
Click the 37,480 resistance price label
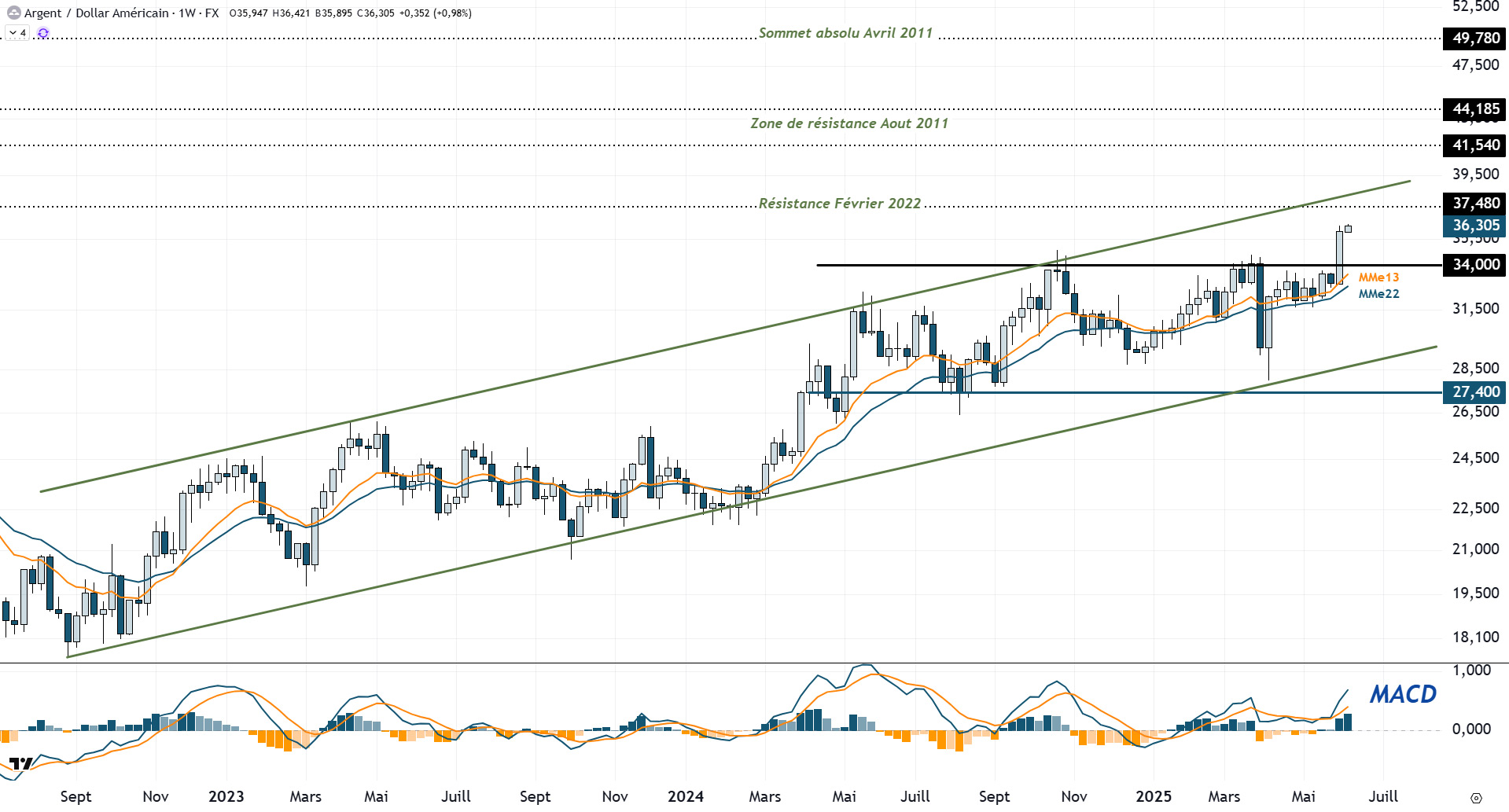coord(1474,203)
